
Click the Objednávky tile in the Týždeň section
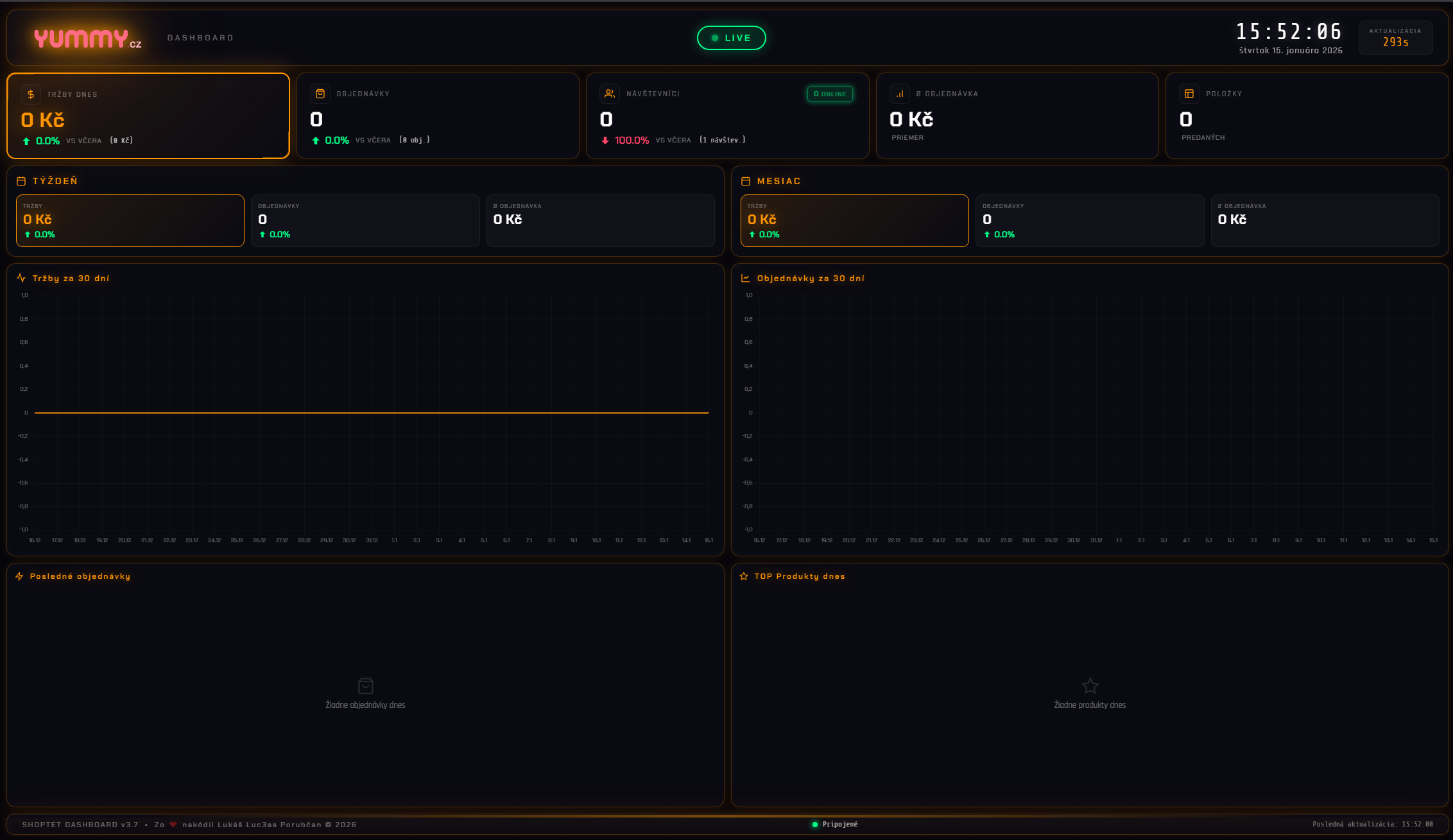click(x=365, y=220)
